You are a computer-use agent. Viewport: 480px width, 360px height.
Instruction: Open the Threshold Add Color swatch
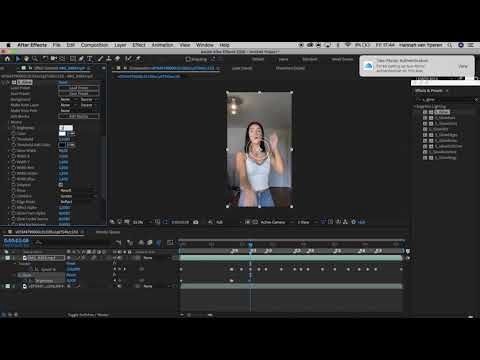coord(62,145)
